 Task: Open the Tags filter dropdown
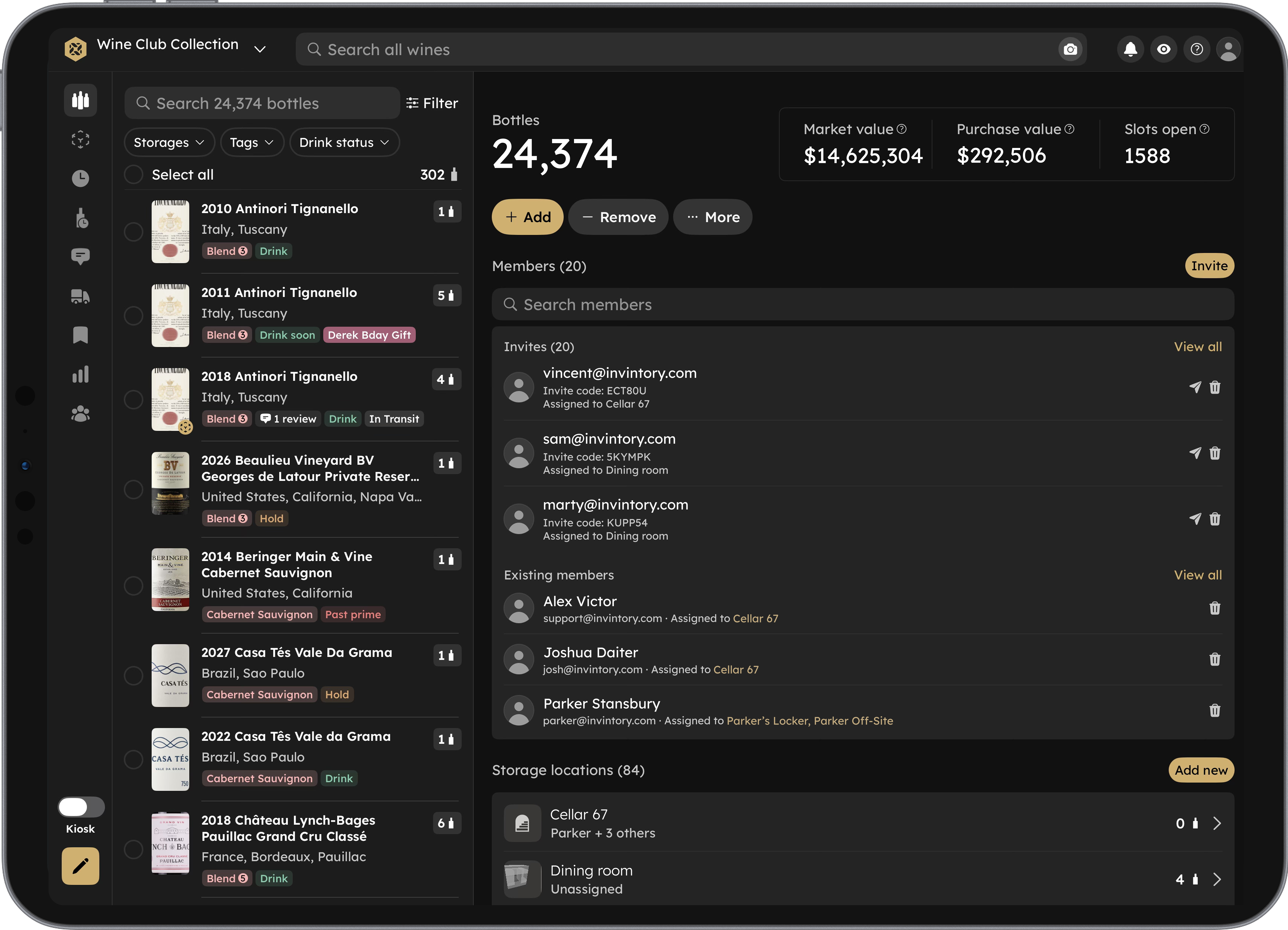coord(252,143)
